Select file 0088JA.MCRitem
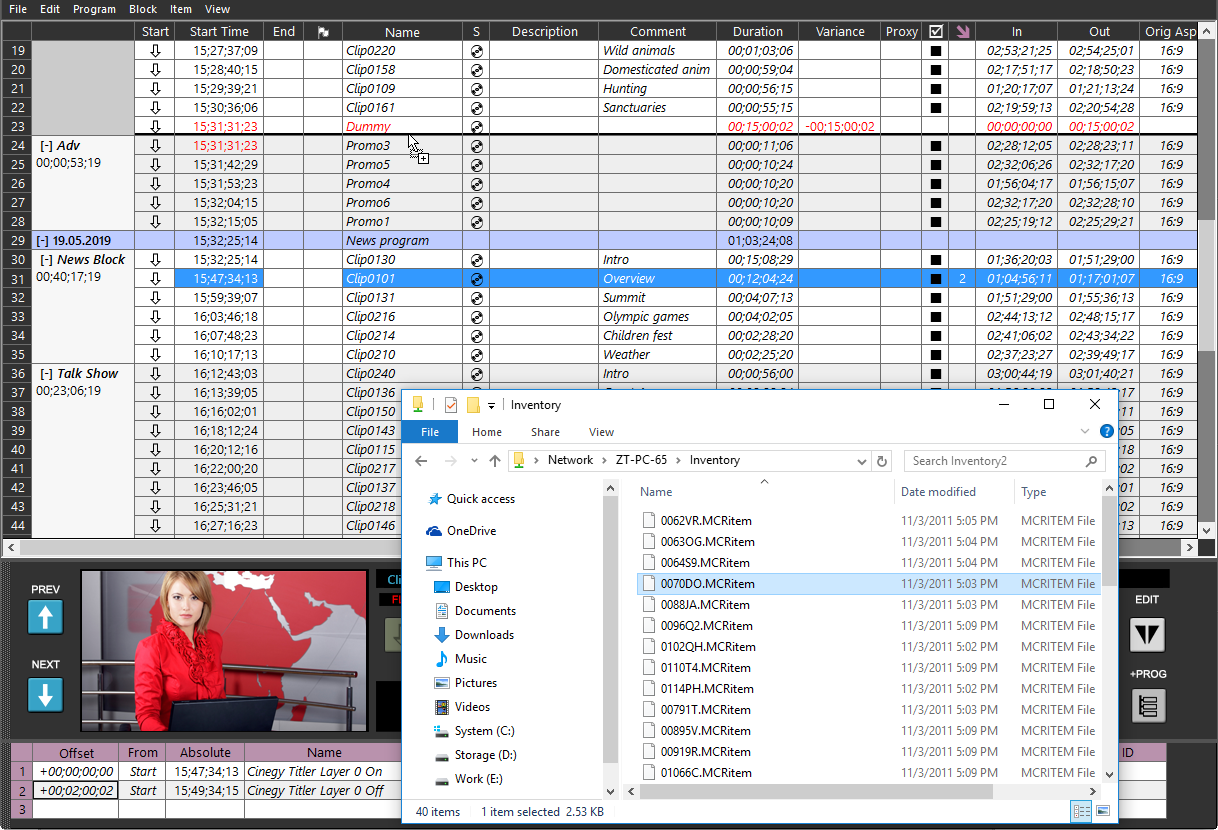 pos(704,605)
